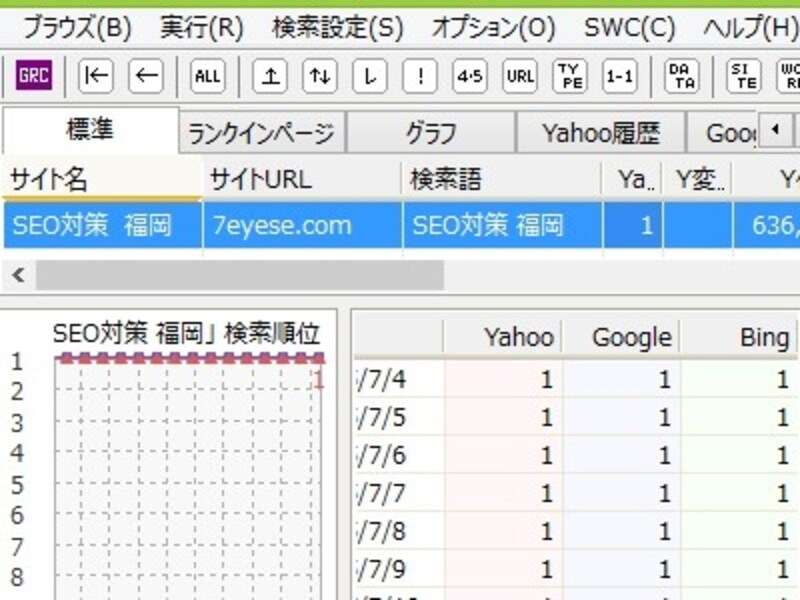Viewport: 800px width, 600px height.
Task: Click the Google column header in history table
Action: pyautogui.click(x=621, y=337)
